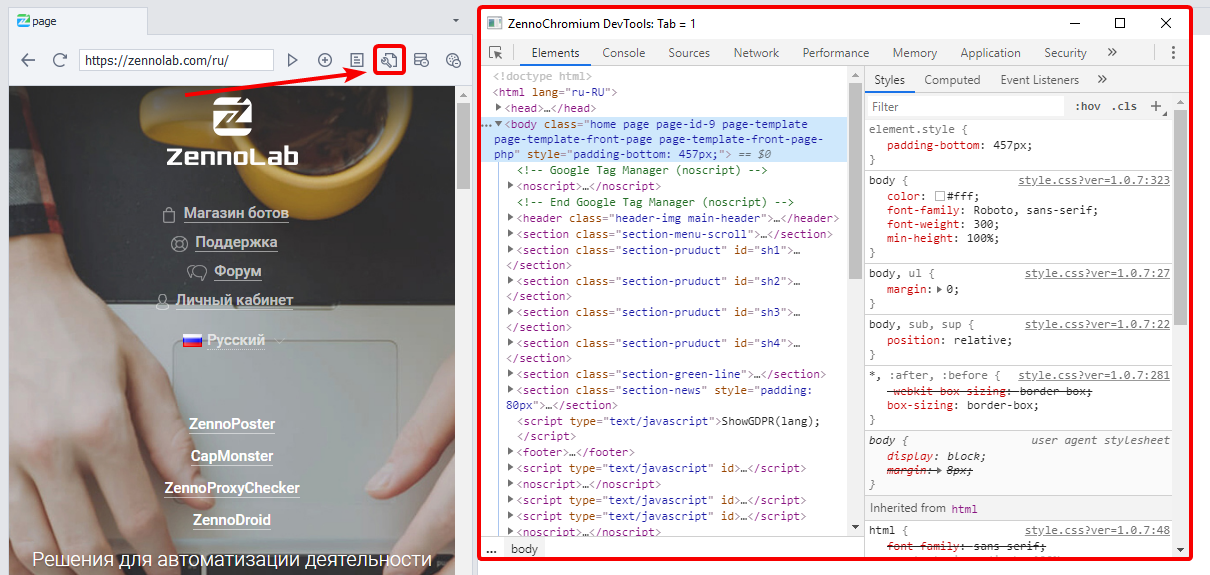This screenshot has height=575, width=1210.
Task: Expand the section-menu-scroll node
Action: point(511,234)
